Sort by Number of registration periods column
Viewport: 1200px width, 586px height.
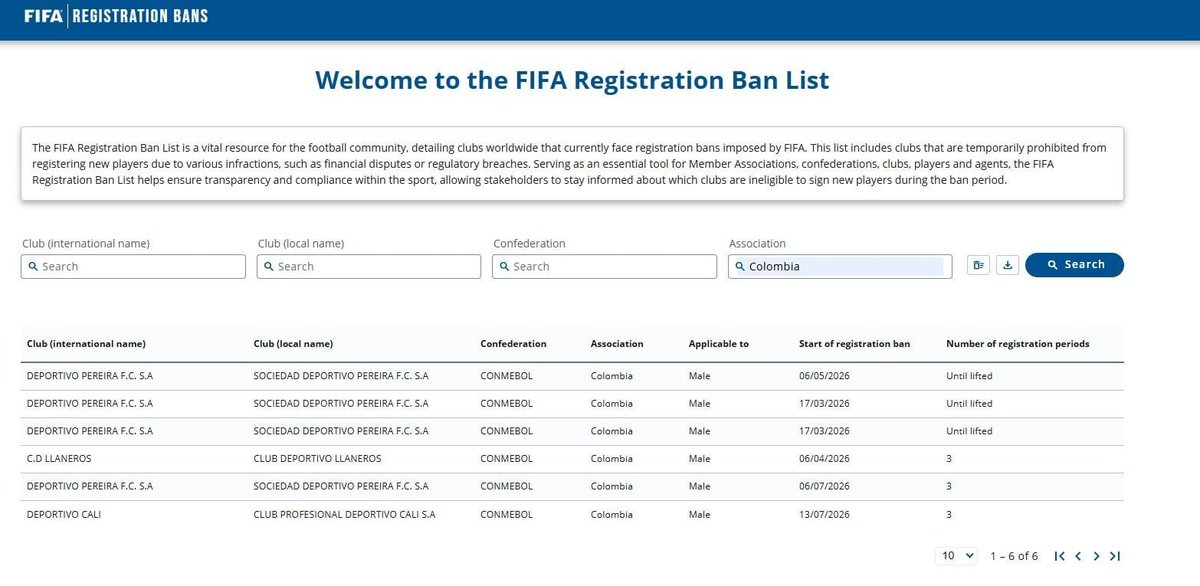point(1017,344)
